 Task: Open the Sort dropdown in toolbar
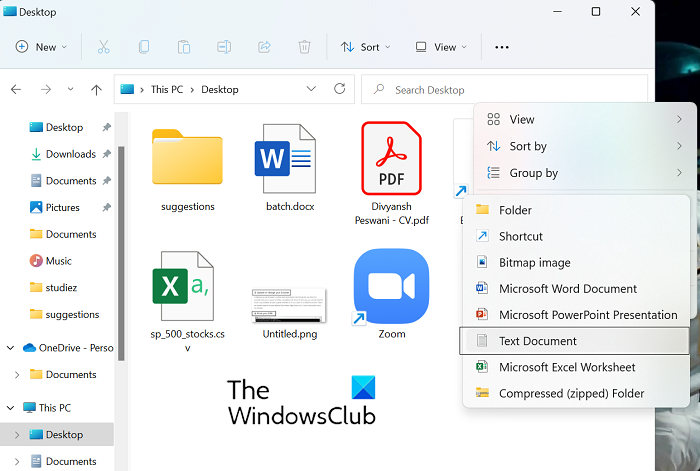point(366,47)
